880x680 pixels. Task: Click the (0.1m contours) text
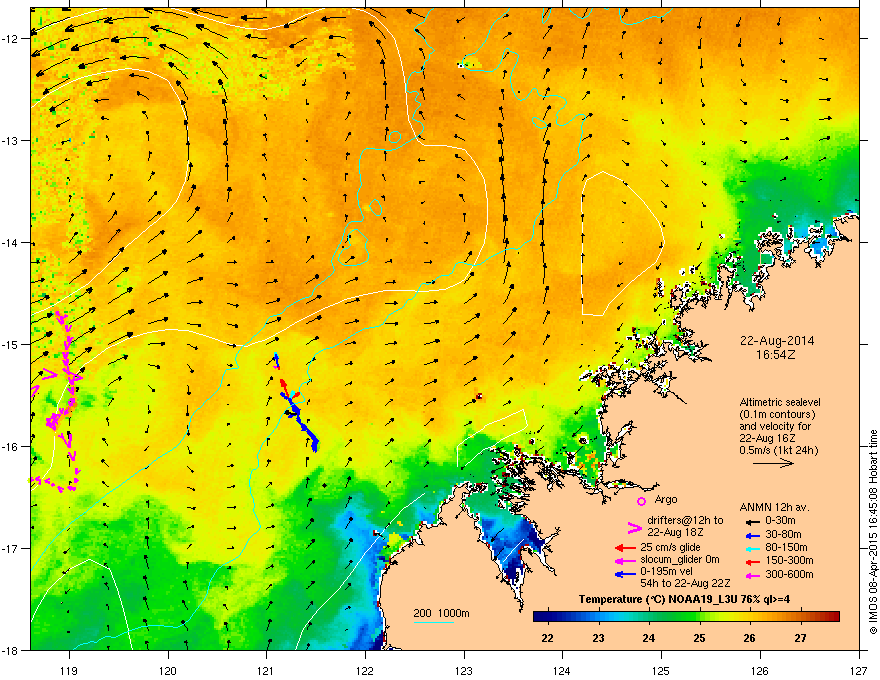777,415
